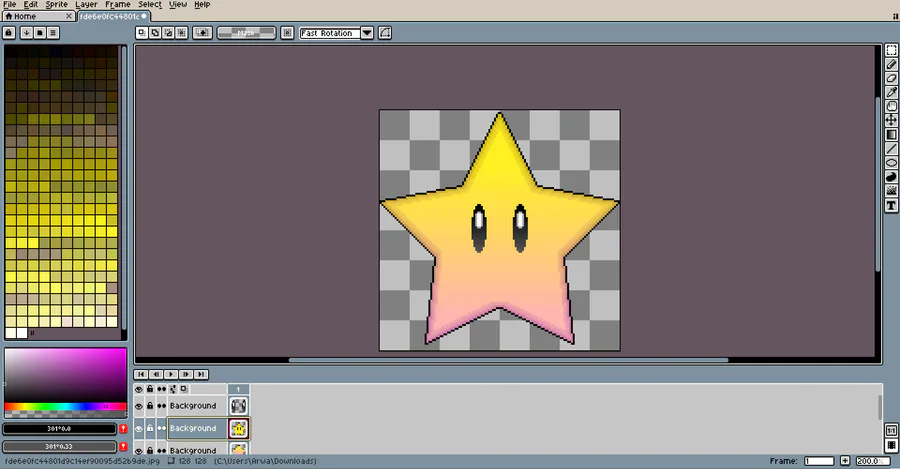Select the Contour tool
The height and width of the screenshot is (469, 900).
[891, 177]
